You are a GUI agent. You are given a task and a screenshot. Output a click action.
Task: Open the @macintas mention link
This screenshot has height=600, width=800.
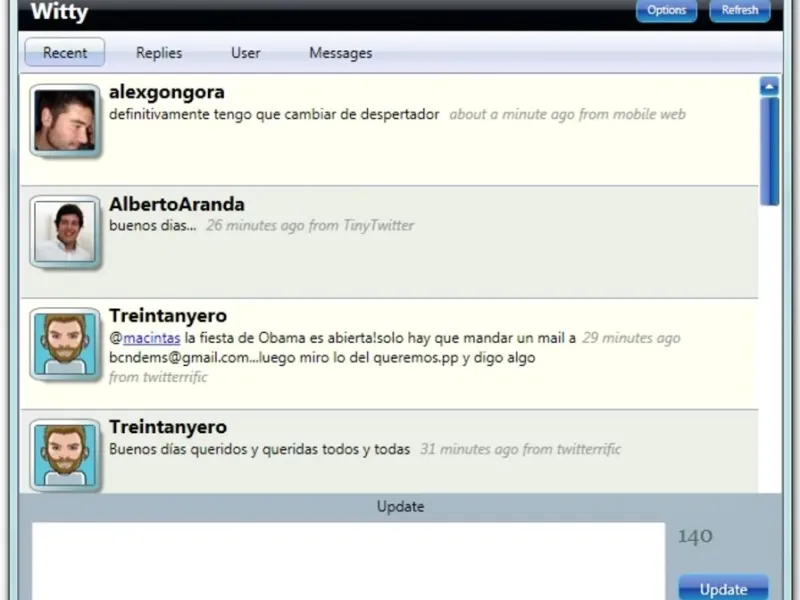coord(152,338)
